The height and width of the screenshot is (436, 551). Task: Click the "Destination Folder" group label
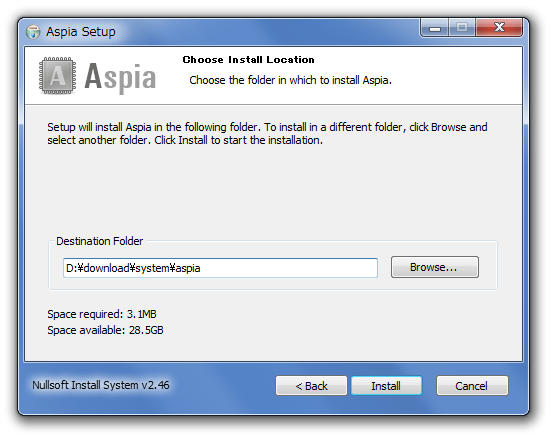click(99, 241)
